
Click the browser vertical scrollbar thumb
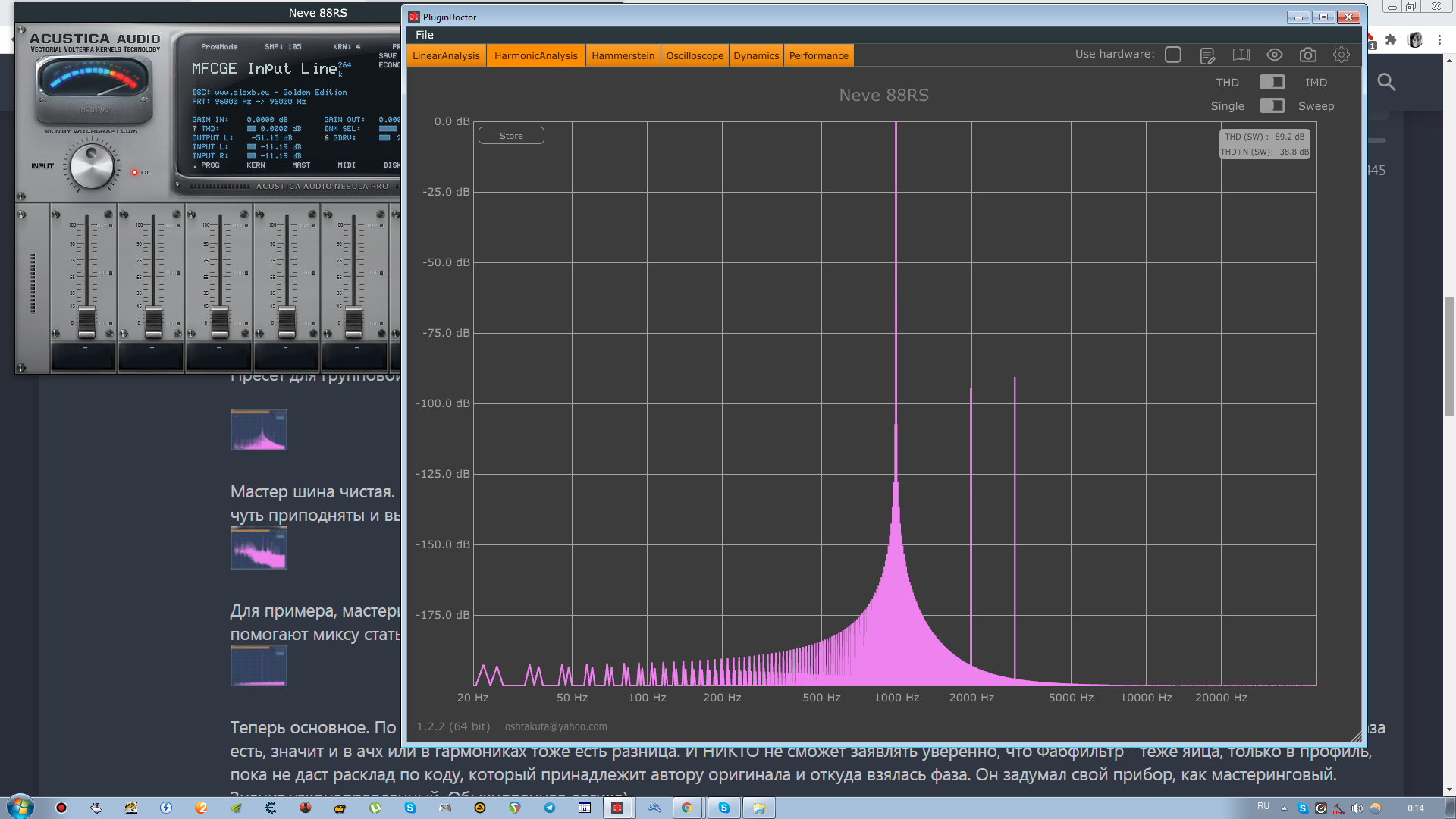click(1449, 356)
